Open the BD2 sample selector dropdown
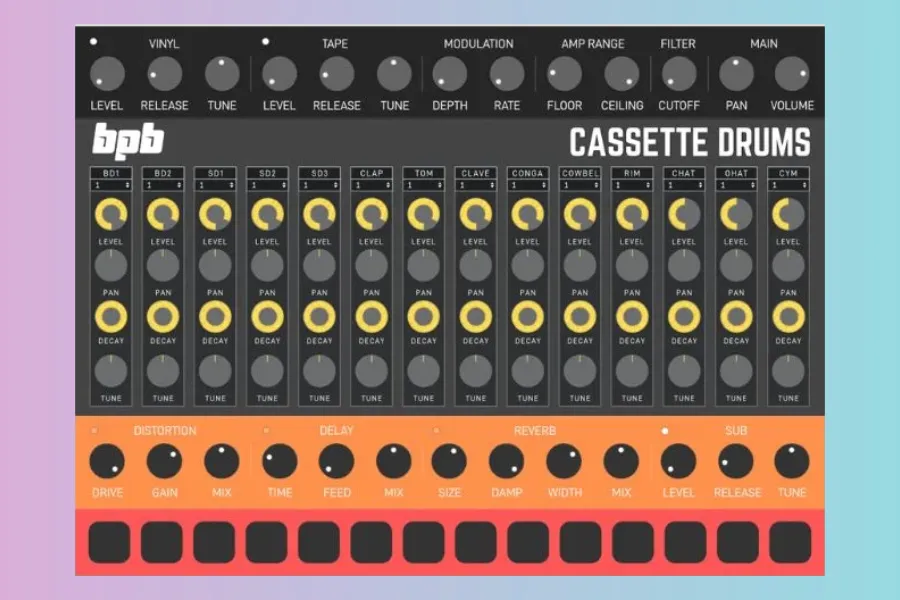The height and width of the screenshot is (600, 900). click(163, 185)
